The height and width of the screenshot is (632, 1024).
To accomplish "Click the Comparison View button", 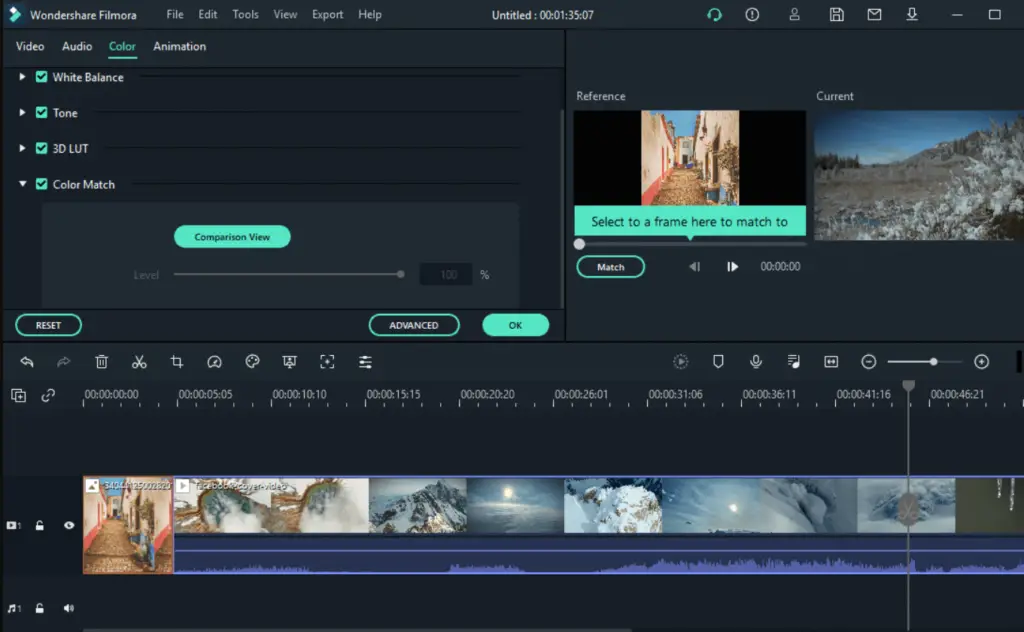I will pyautogui.click(x=232, y=237).
